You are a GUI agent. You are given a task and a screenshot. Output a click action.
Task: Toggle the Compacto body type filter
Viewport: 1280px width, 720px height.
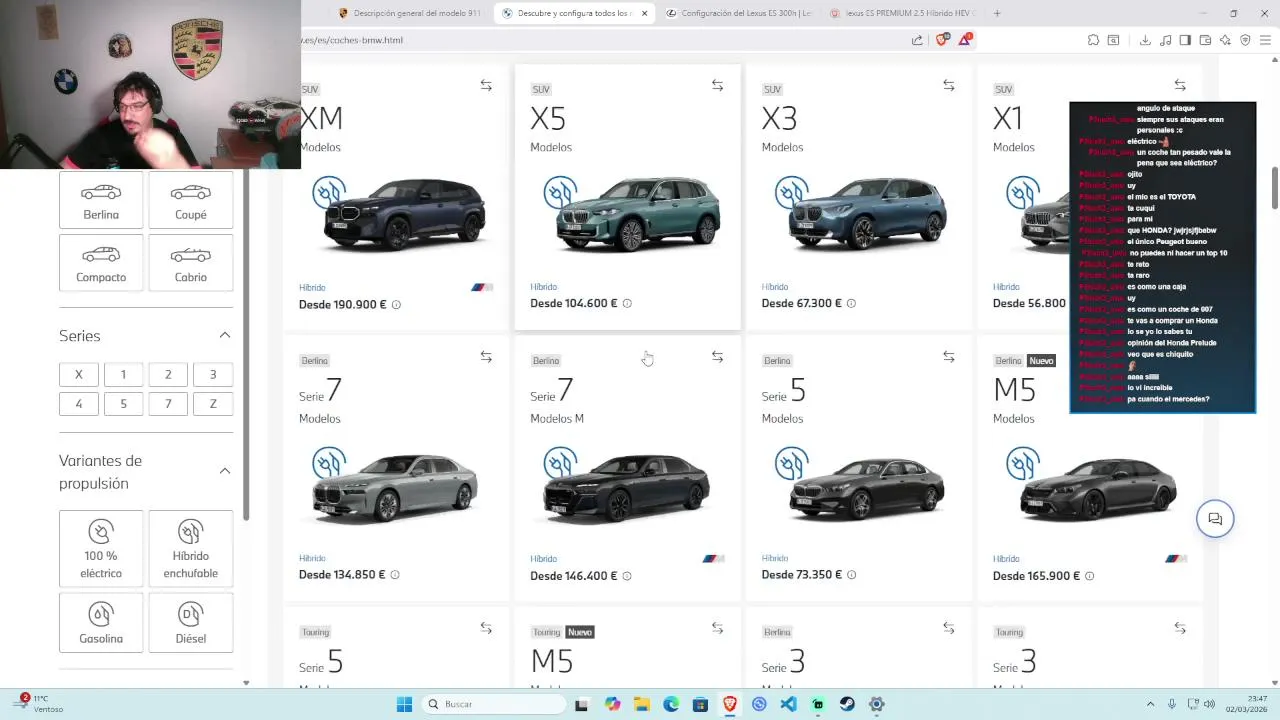101,263
